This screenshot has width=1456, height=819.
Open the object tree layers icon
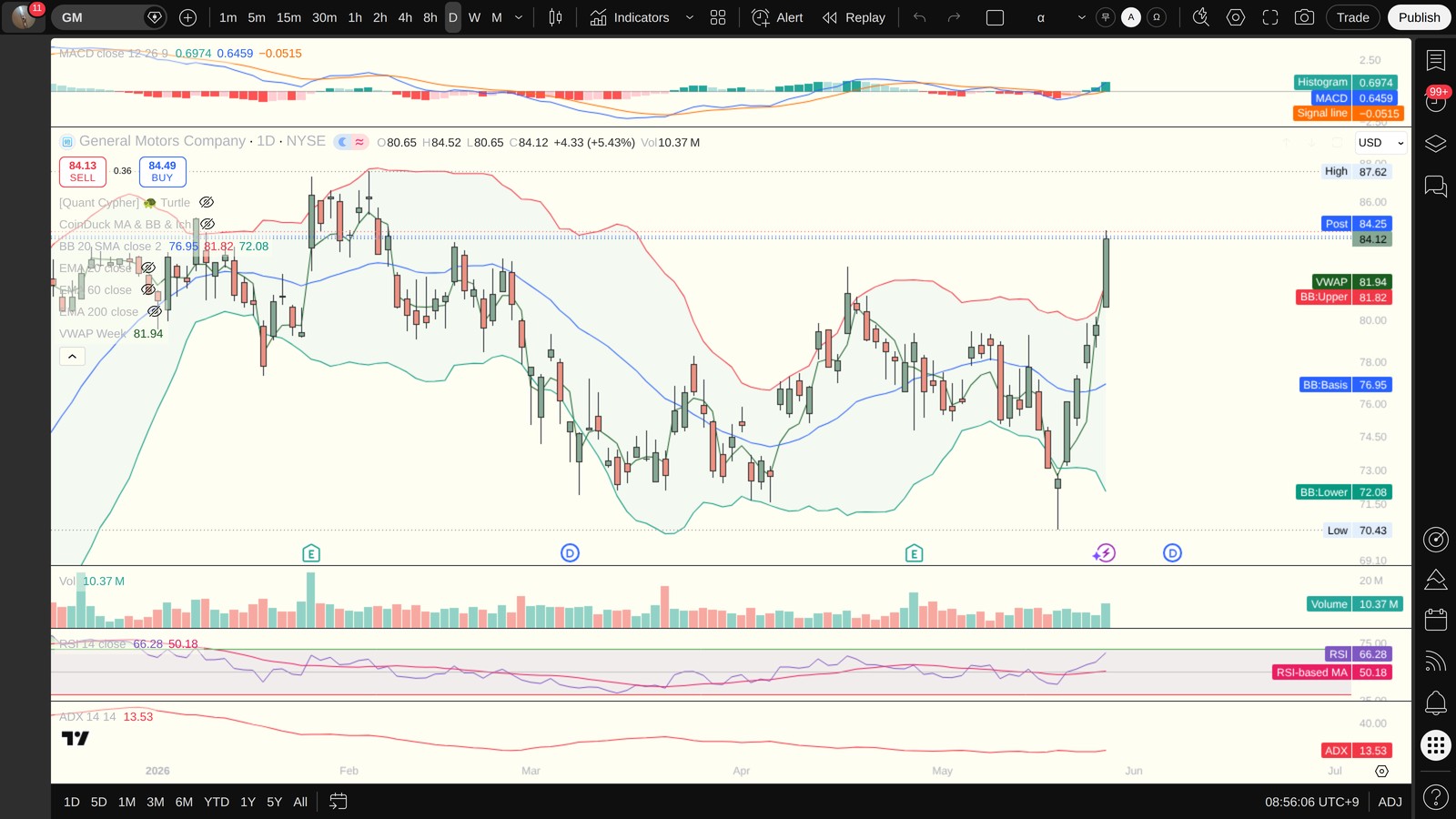click(1436, 144)
